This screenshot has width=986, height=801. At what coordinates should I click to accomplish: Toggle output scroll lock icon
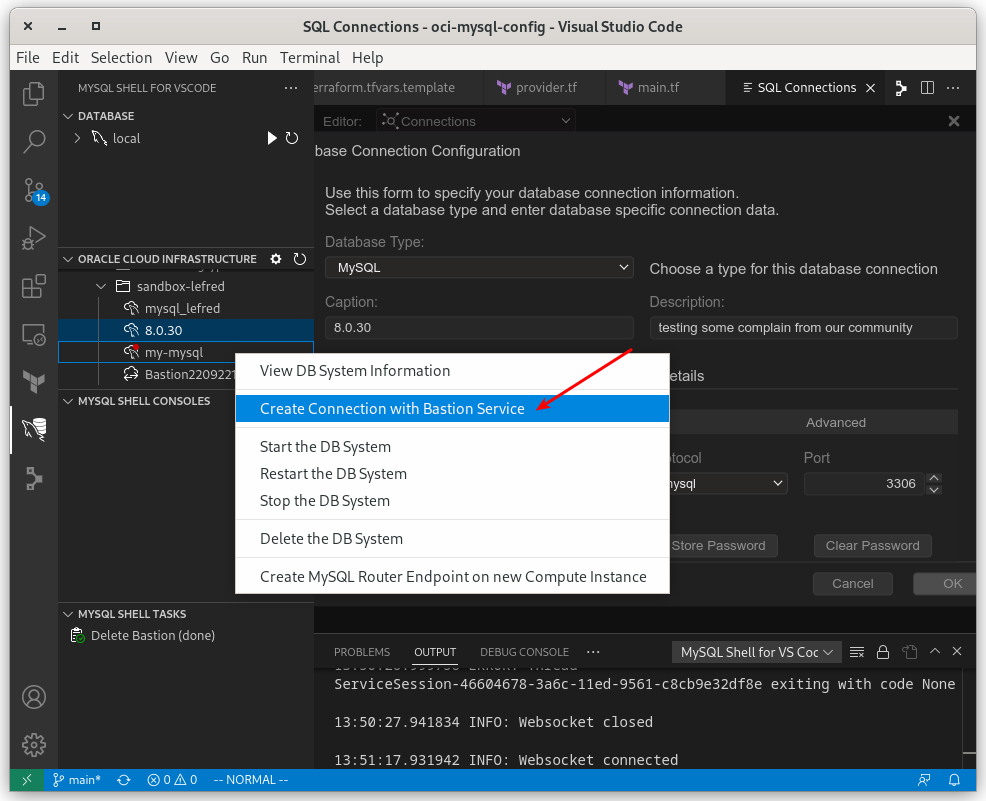pyautogui.click(x=883, y=652)
